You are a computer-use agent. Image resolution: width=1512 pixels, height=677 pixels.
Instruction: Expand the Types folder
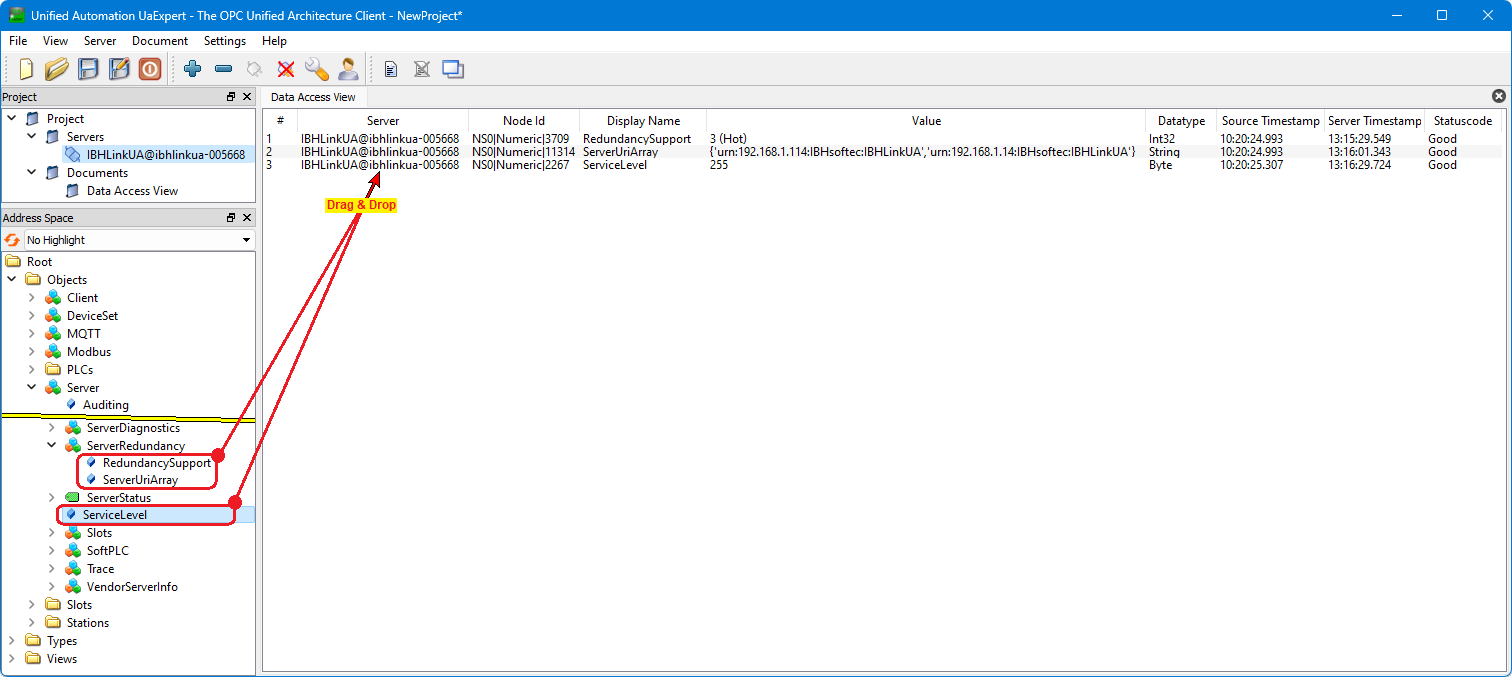point(11,641)
